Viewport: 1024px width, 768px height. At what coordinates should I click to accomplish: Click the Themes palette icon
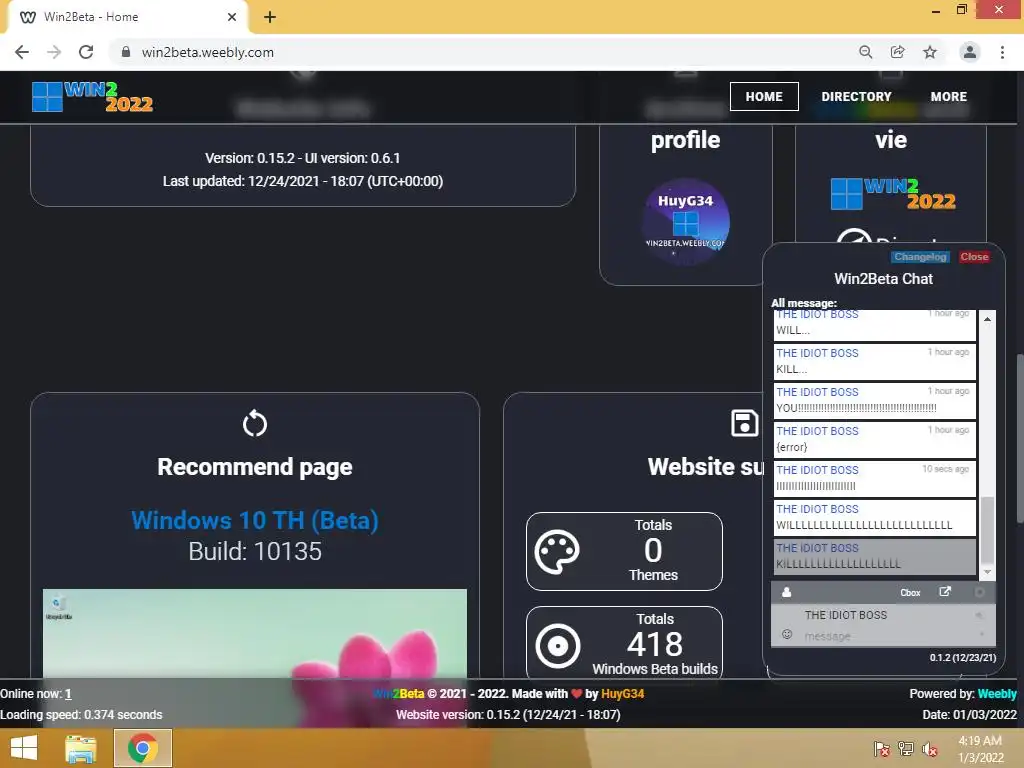557,552
